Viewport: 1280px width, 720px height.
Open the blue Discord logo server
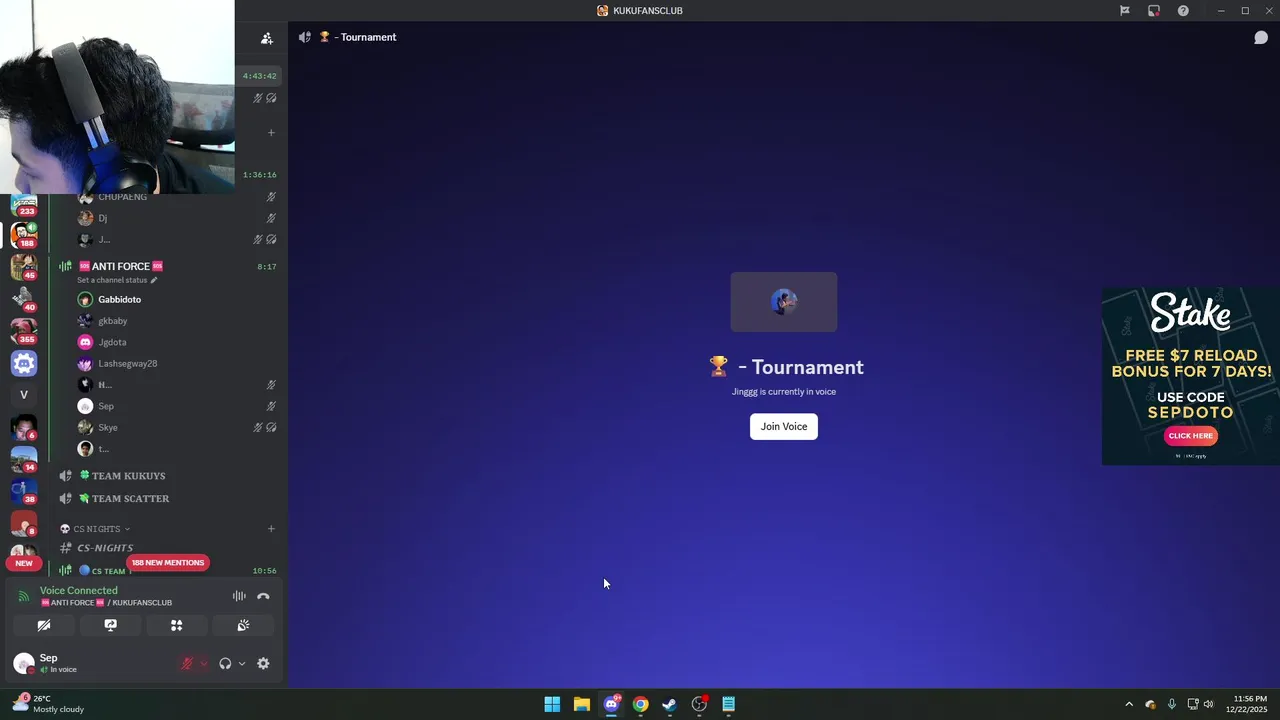pos(24,363)
